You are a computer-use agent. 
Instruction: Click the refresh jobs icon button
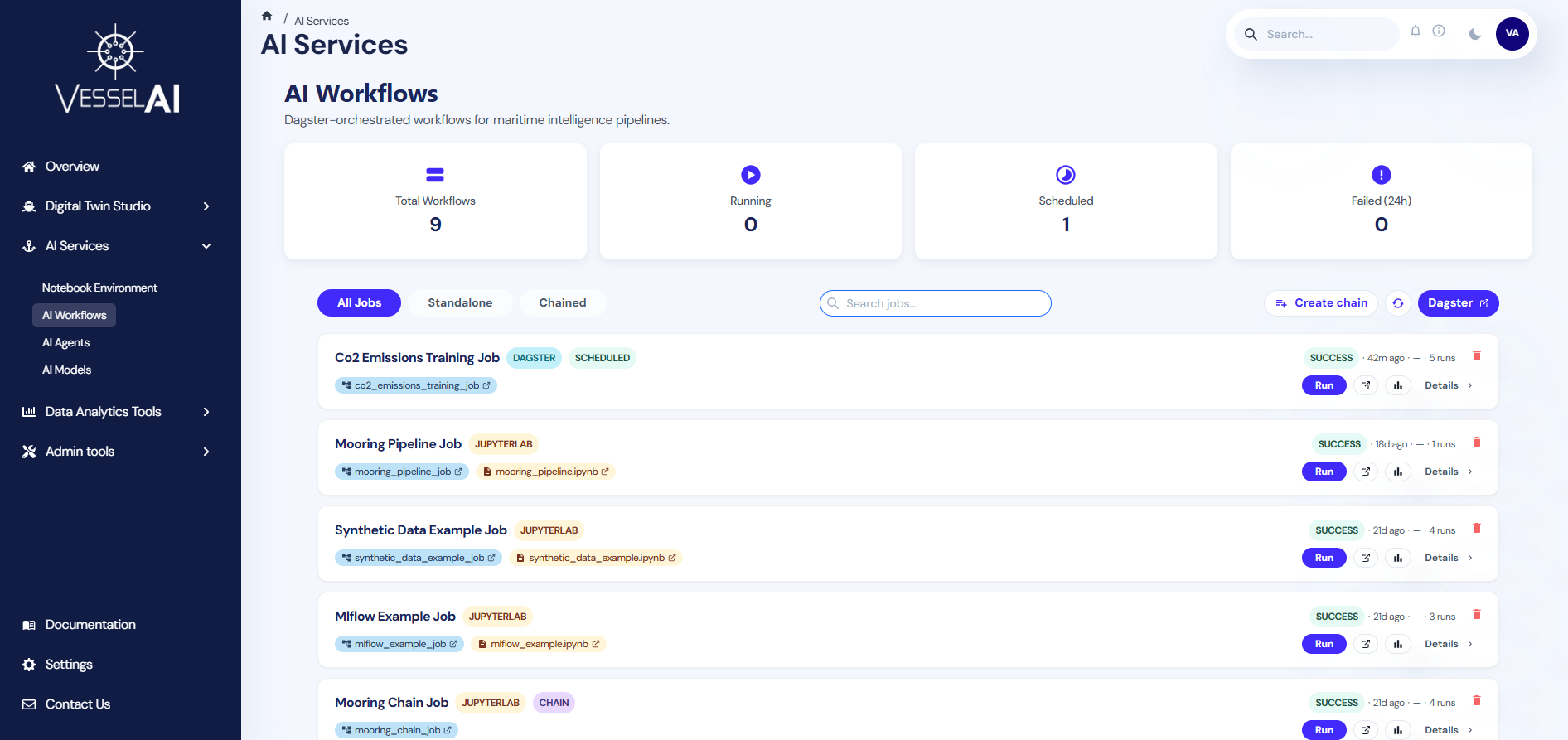(1398, 303)
